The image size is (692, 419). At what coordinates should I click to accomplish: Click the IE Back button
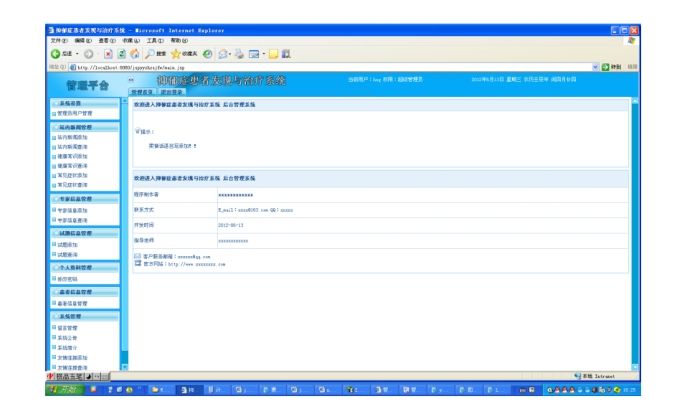coord(61,54)
